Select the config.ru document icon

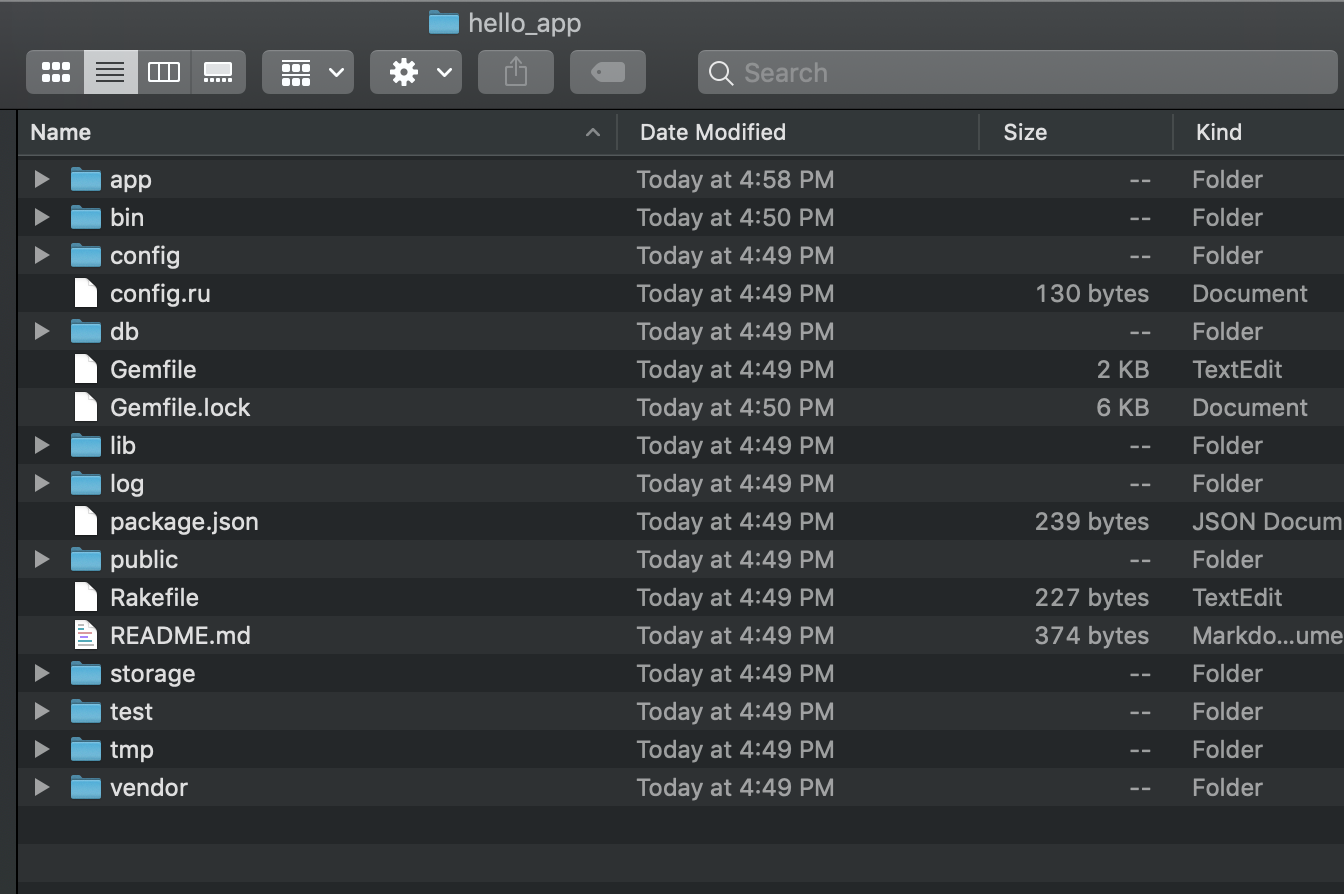(86, 293)
